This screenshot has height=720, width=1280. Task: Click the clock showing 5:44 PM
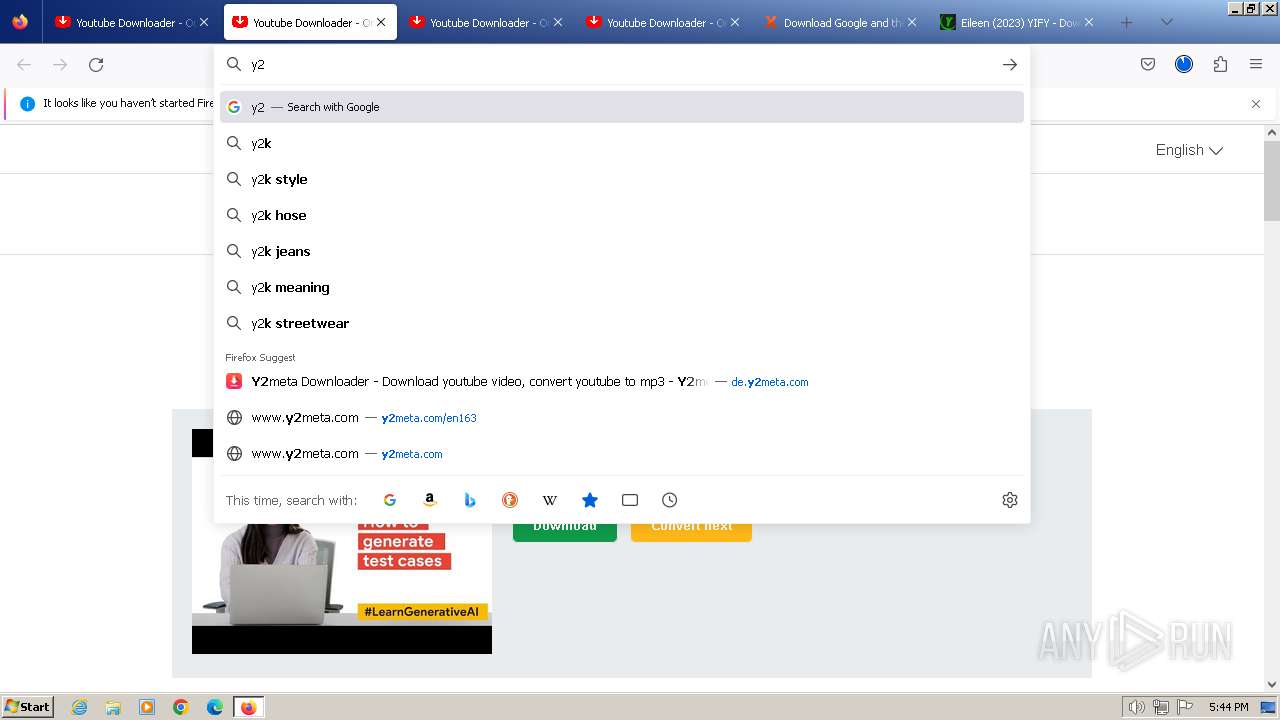(x=1228, y=707)
